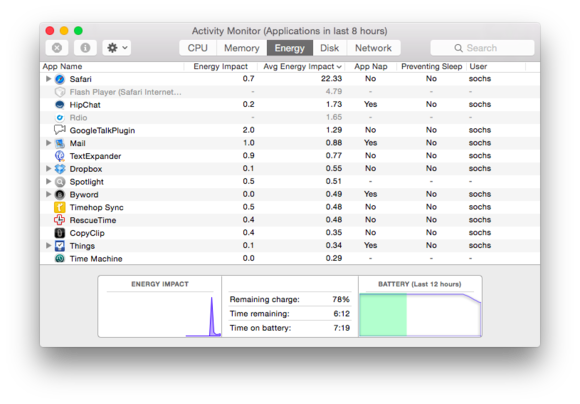The height and width of the screenshot is (404, 580).
Task: Minimize the Activity Monitor window
Action: [x=64, y=31]
